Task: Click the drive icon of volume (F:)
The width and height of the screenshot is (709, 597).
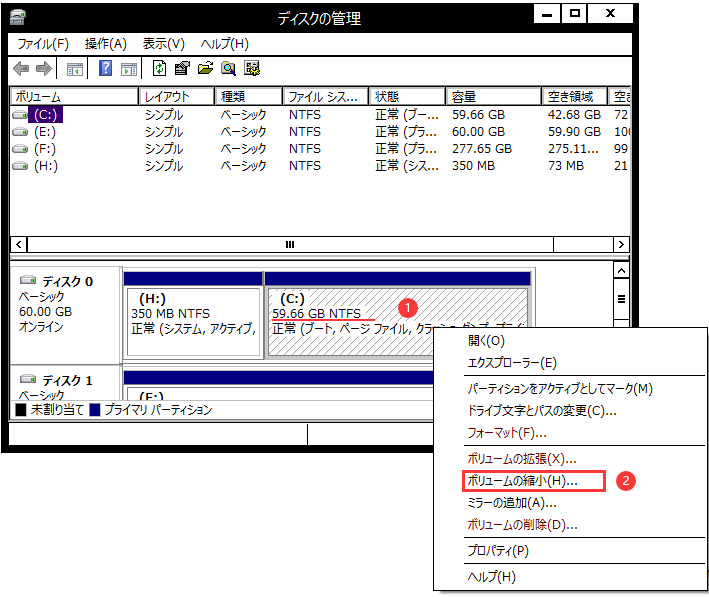Action: (x=20, y=149)
